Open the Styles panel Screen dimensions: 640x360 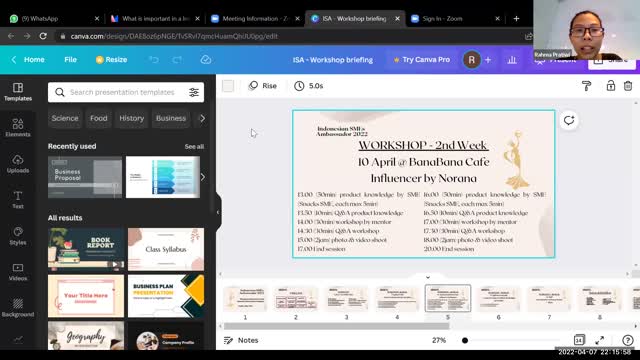pos(18,236)
